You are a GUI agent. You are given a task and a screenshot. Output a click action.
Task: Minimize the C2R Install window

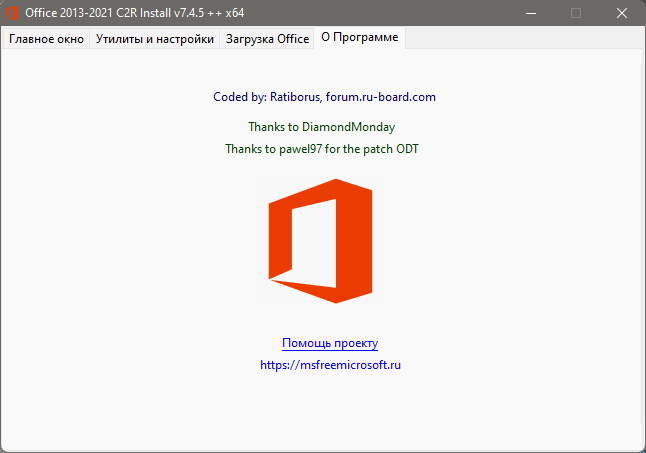(x=529, y=13)
